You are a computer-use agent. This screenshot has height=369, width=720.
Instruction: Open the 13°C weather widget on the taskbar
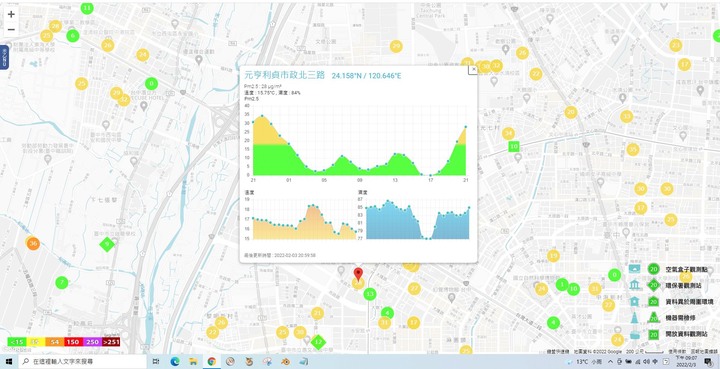(584, 362)
